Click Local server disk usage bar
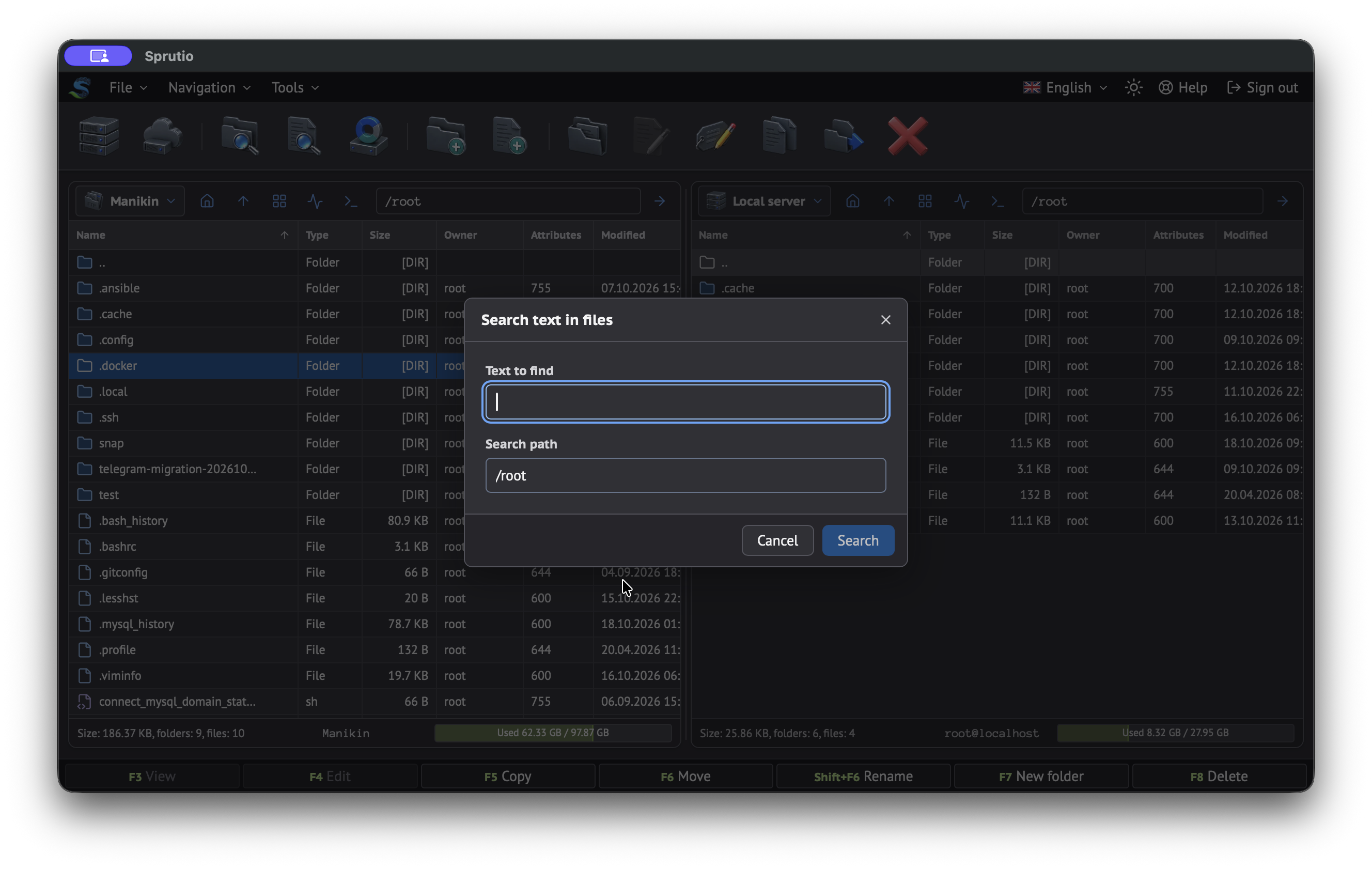The image size is (1372, 869). [1175, 733]
